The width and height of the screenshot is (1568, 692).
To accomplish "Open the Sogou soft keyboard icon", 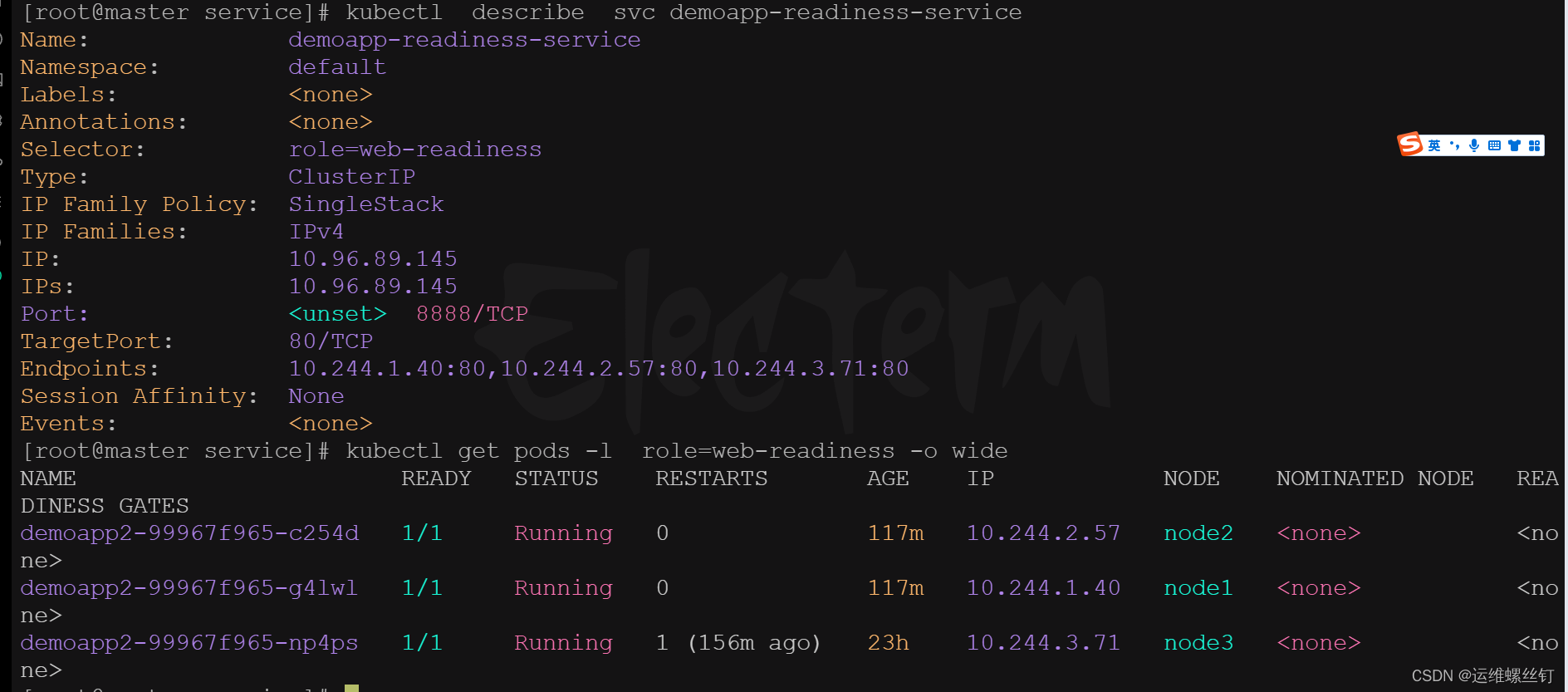I will coord(1494,145).
